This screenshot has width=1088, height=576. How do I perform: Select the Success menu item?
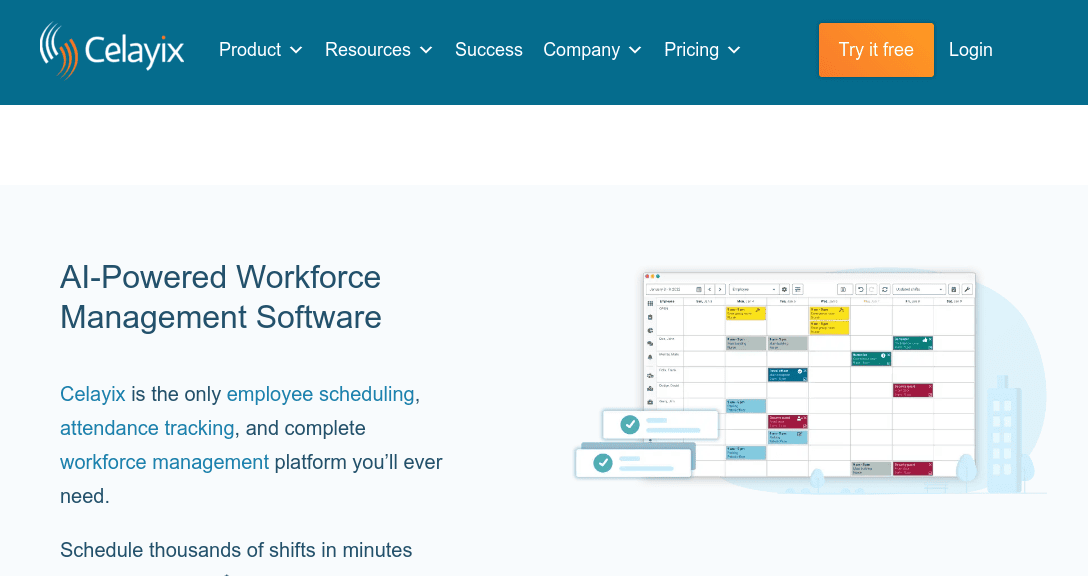click(488, 49)
